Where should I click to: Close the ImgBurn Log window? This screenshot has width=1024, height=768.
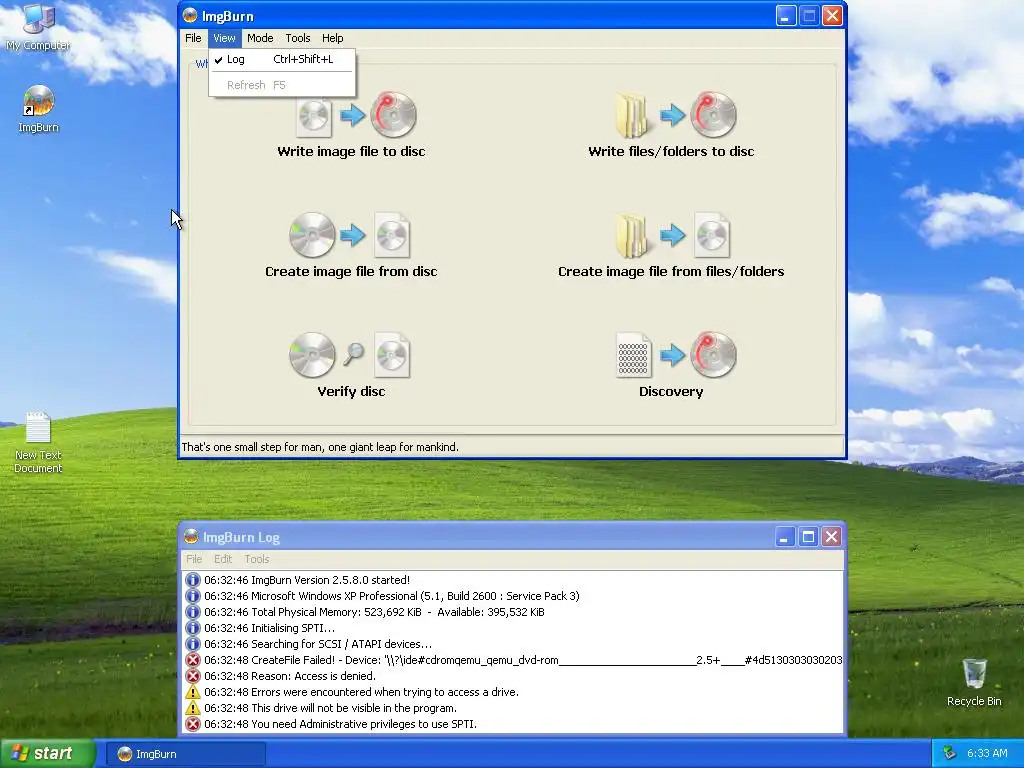pos(831,537)
